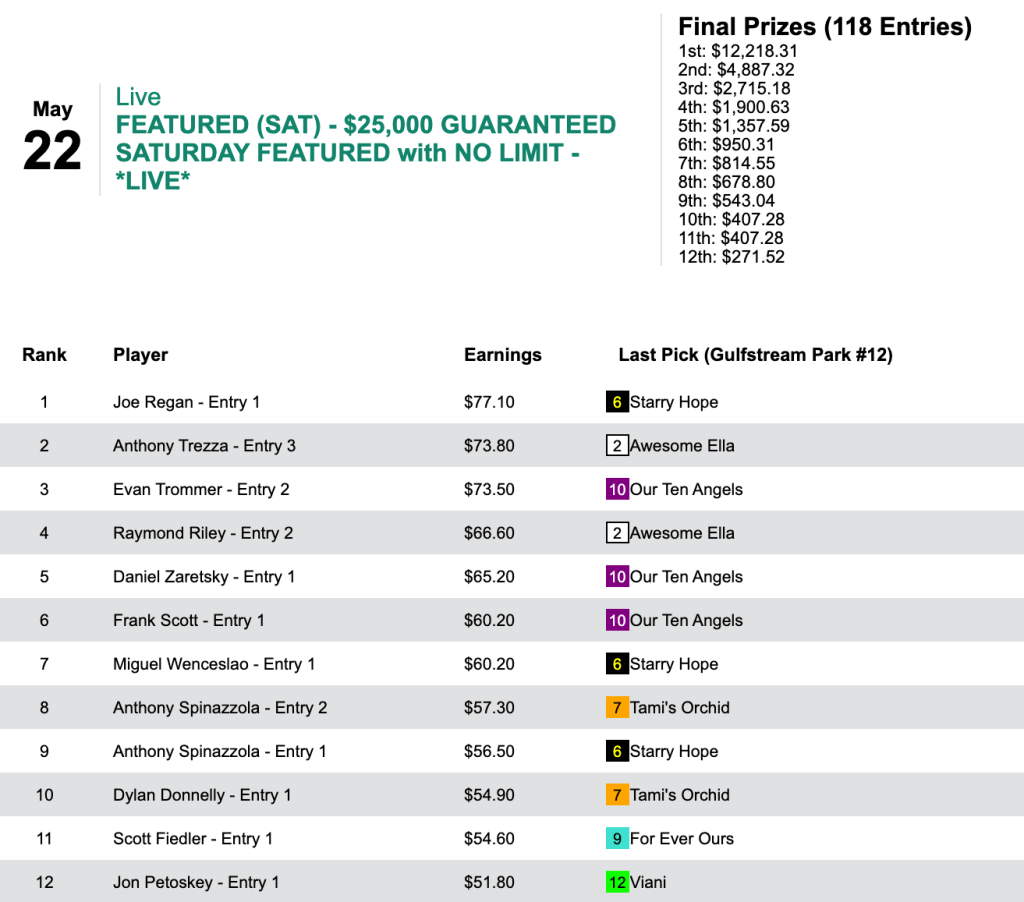The width and height of the screenshot is (1024, 902).
Task: Click the number 2 badge in Raymond Riley's row
Action: (x=617, y=533)
